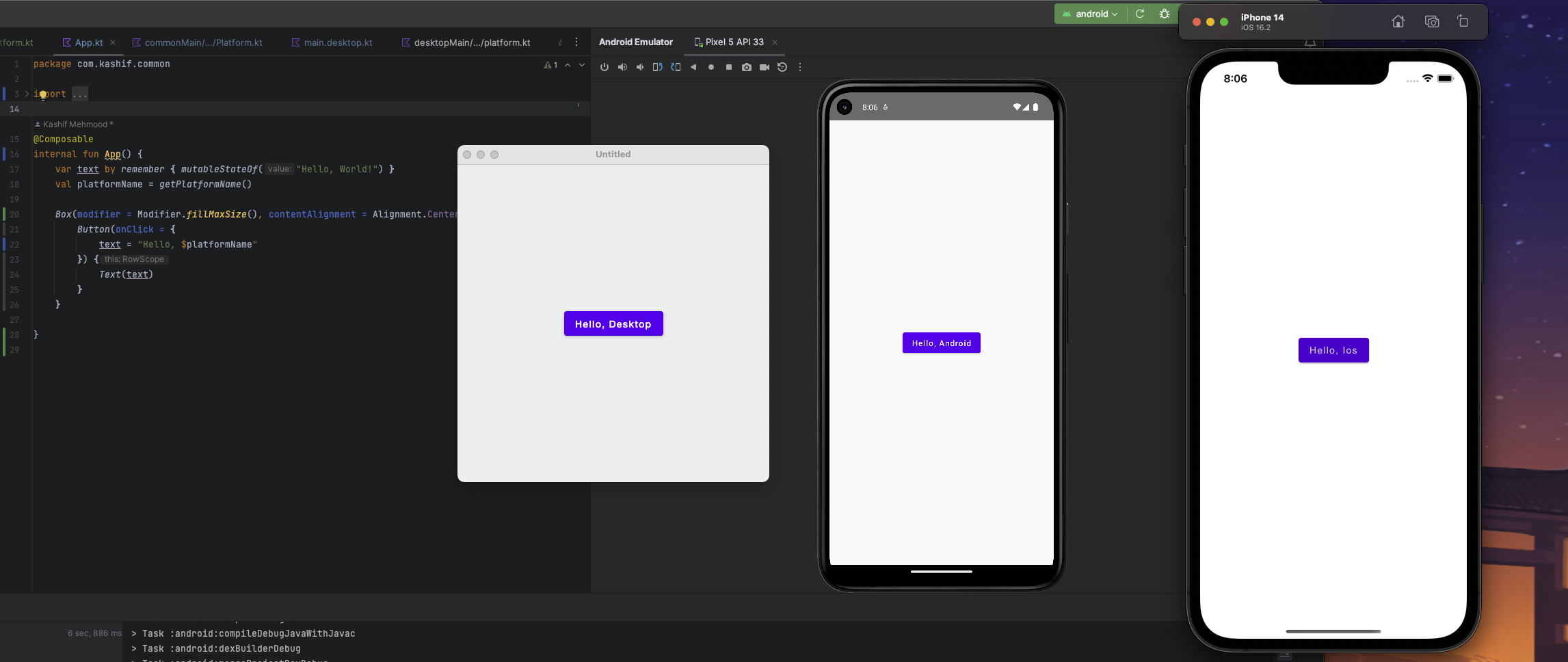Click the collapsed import ellipsis placeholder
Screen dimensions: 1568x662
click(80, 94)
